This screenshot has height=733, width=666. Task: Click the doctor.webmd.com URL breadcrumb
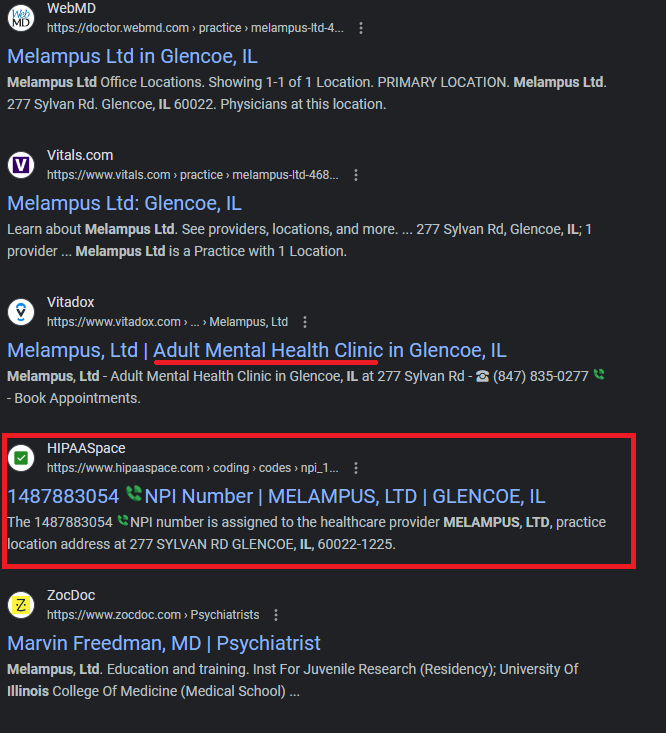195,28
